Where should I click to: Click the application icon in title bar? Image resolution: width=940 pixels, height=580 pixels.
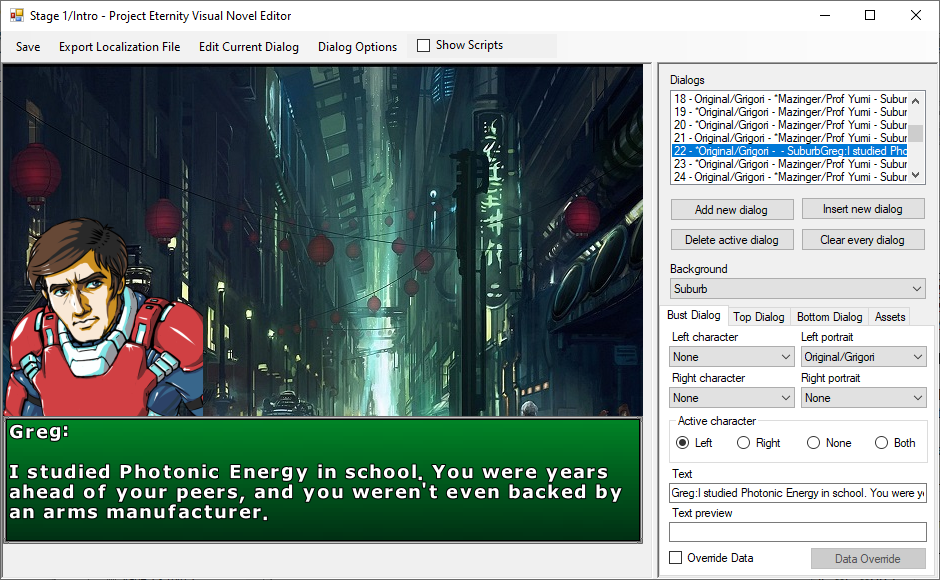[16, 15]
